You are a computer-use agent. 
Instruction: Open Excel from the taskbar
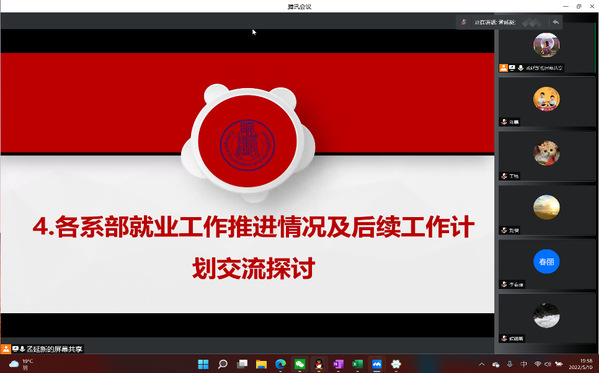click(x=358, y=364)
